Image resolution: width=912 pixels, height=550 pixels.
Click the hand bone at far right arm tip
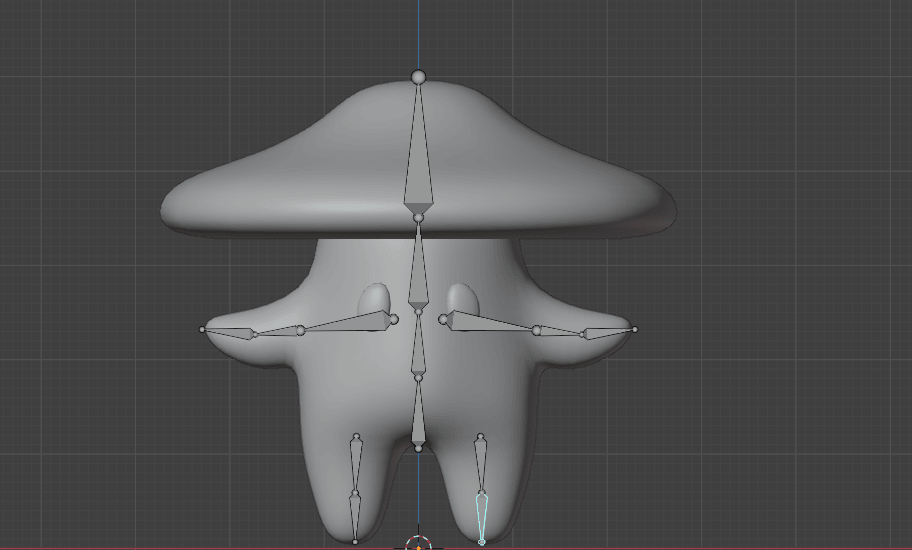tap(610, 331)
